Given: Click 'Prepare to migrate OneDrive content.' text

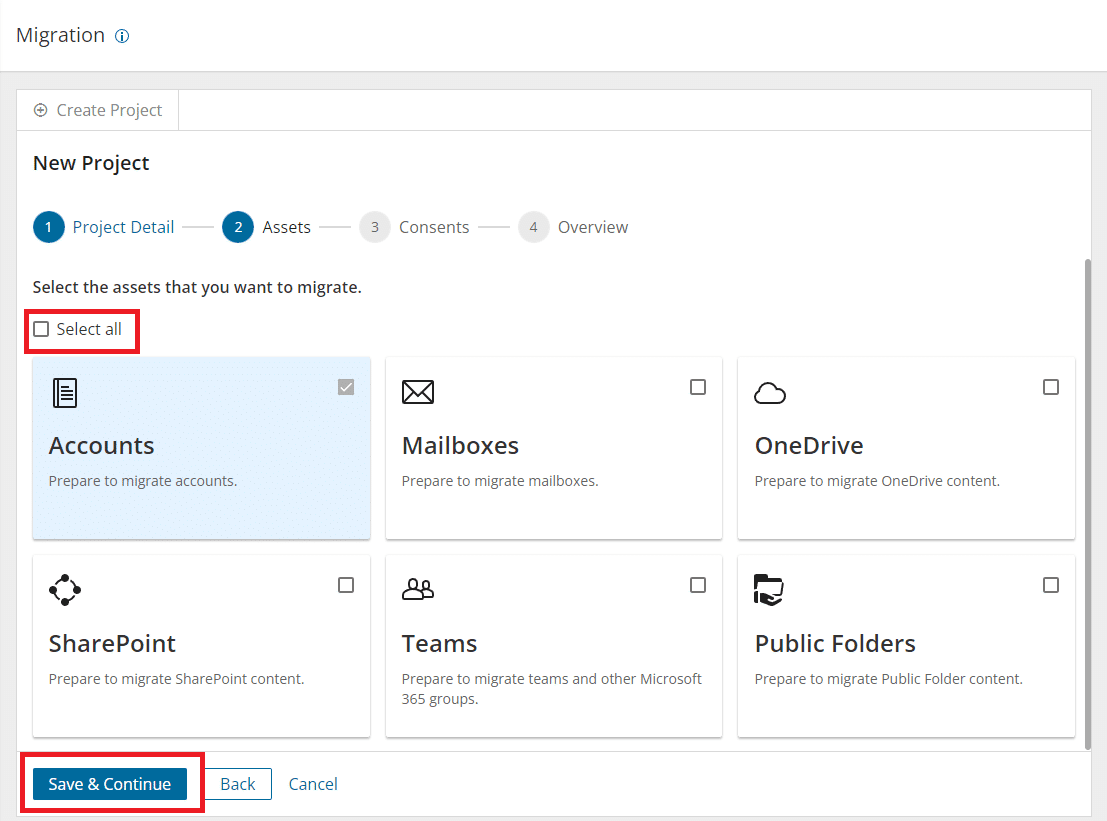Looking at the screenshot, I should pyautogui.click(x=878, y=481).
